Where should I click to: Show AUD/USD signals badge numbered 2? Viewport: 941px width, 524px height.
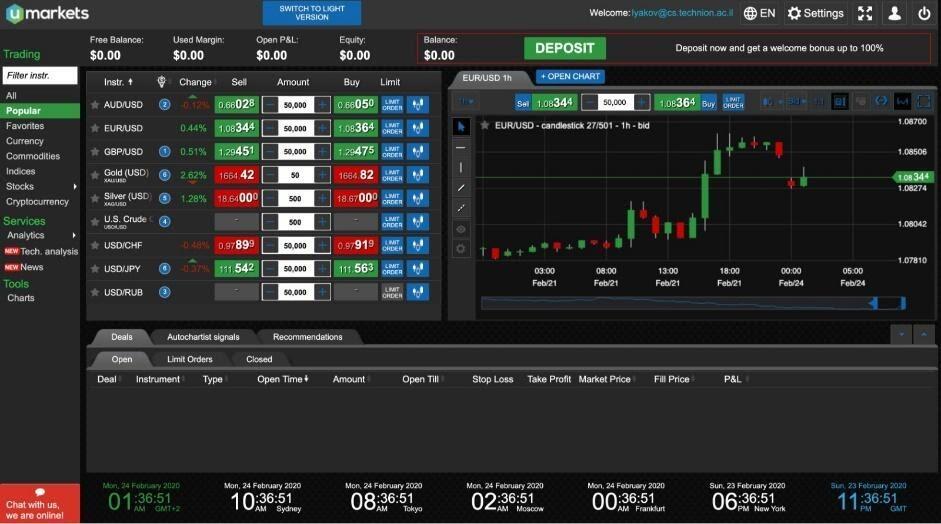coord(164,104)
